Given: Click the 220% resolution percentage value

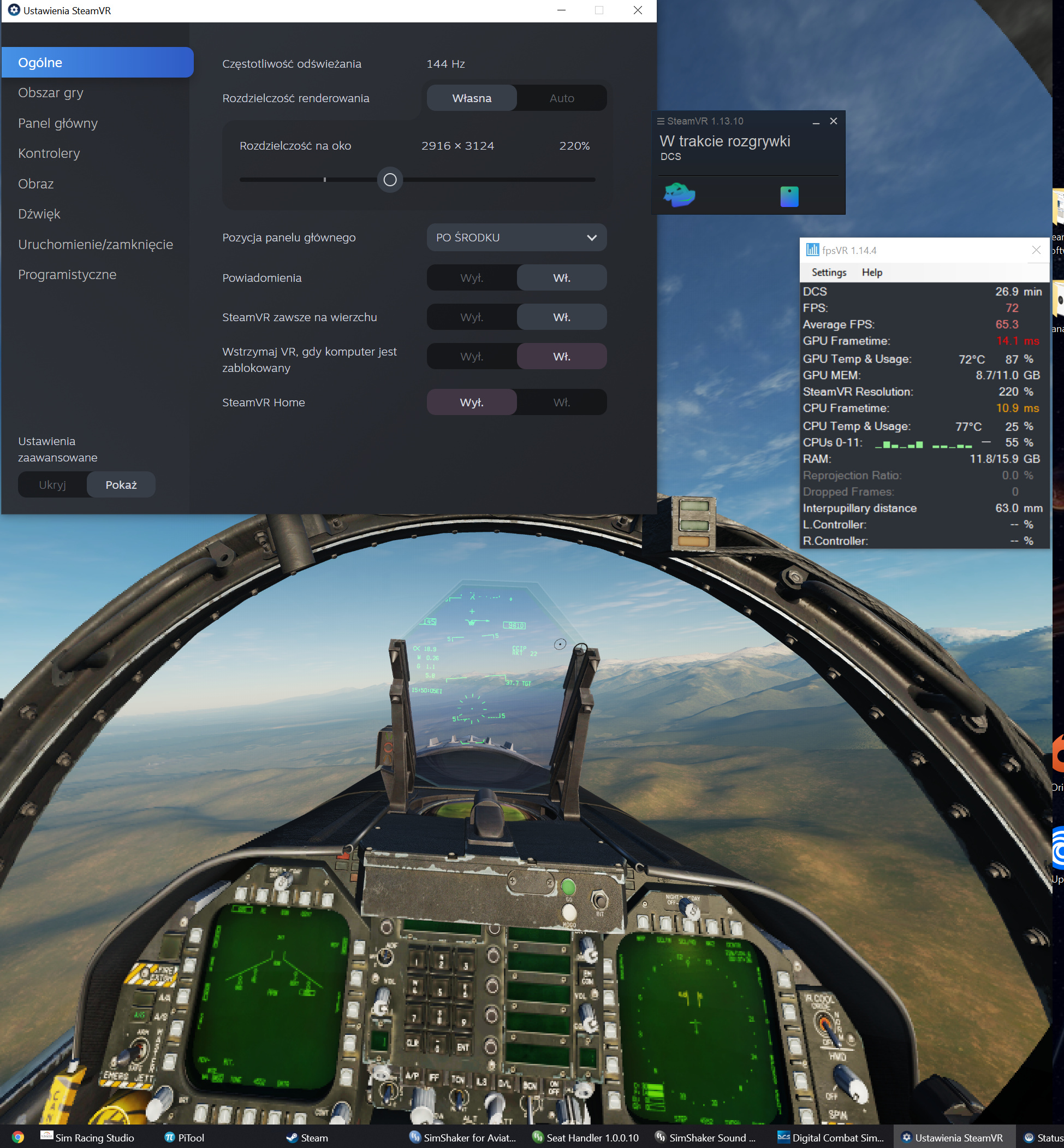Looking at the screenshot, I should pos(574,146).
